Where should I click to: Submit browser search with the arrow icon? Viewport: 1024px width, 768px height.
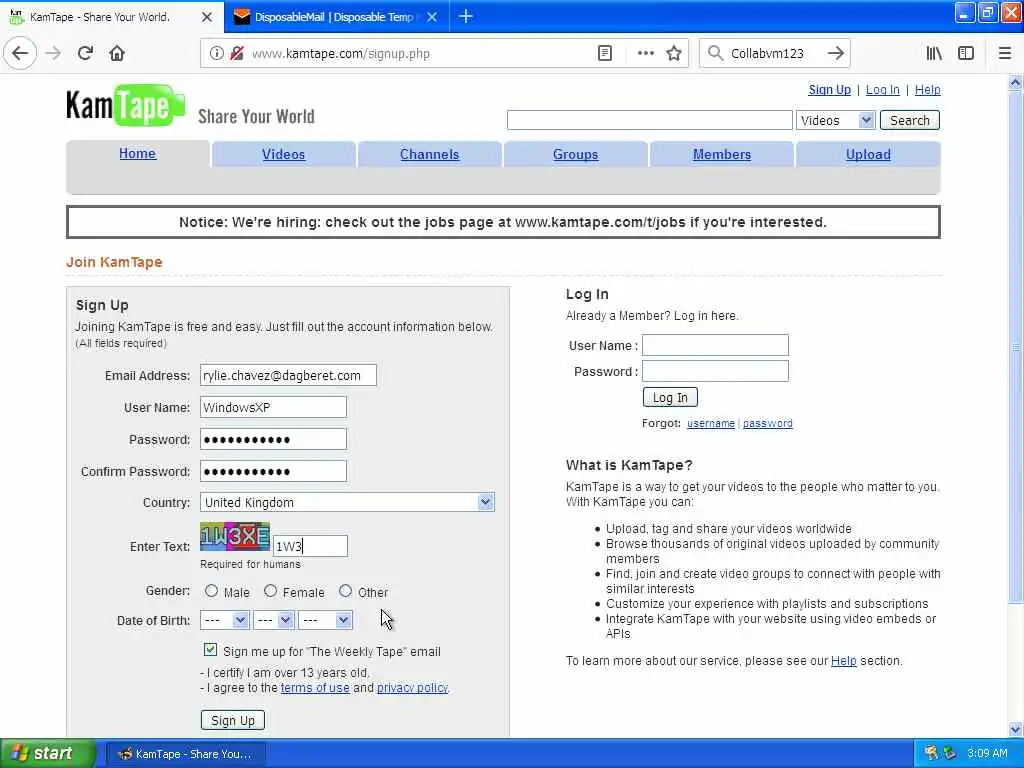835,54
